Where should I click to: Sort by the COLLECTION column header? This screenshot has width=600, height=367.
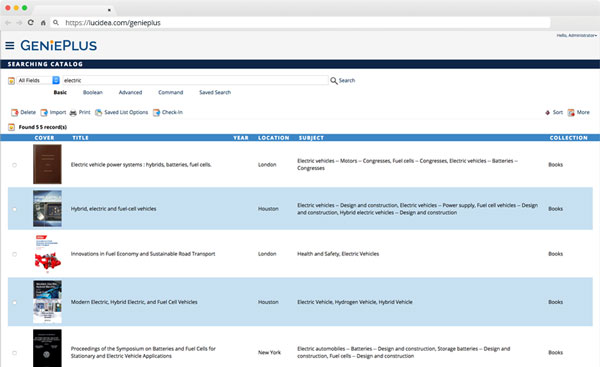569,138
